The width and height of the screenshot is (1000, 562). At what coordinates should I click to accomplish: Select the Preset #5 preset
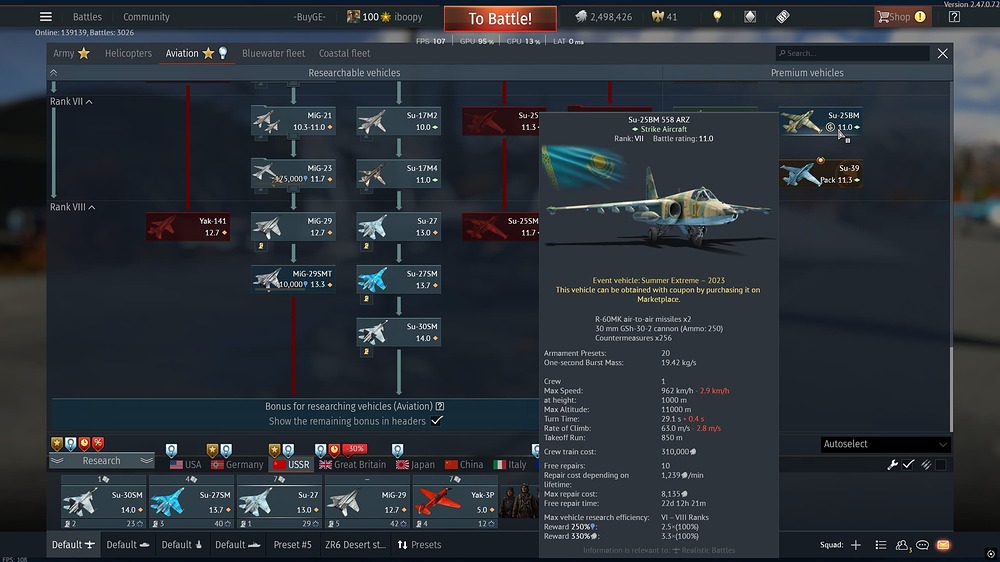(292, 545)
